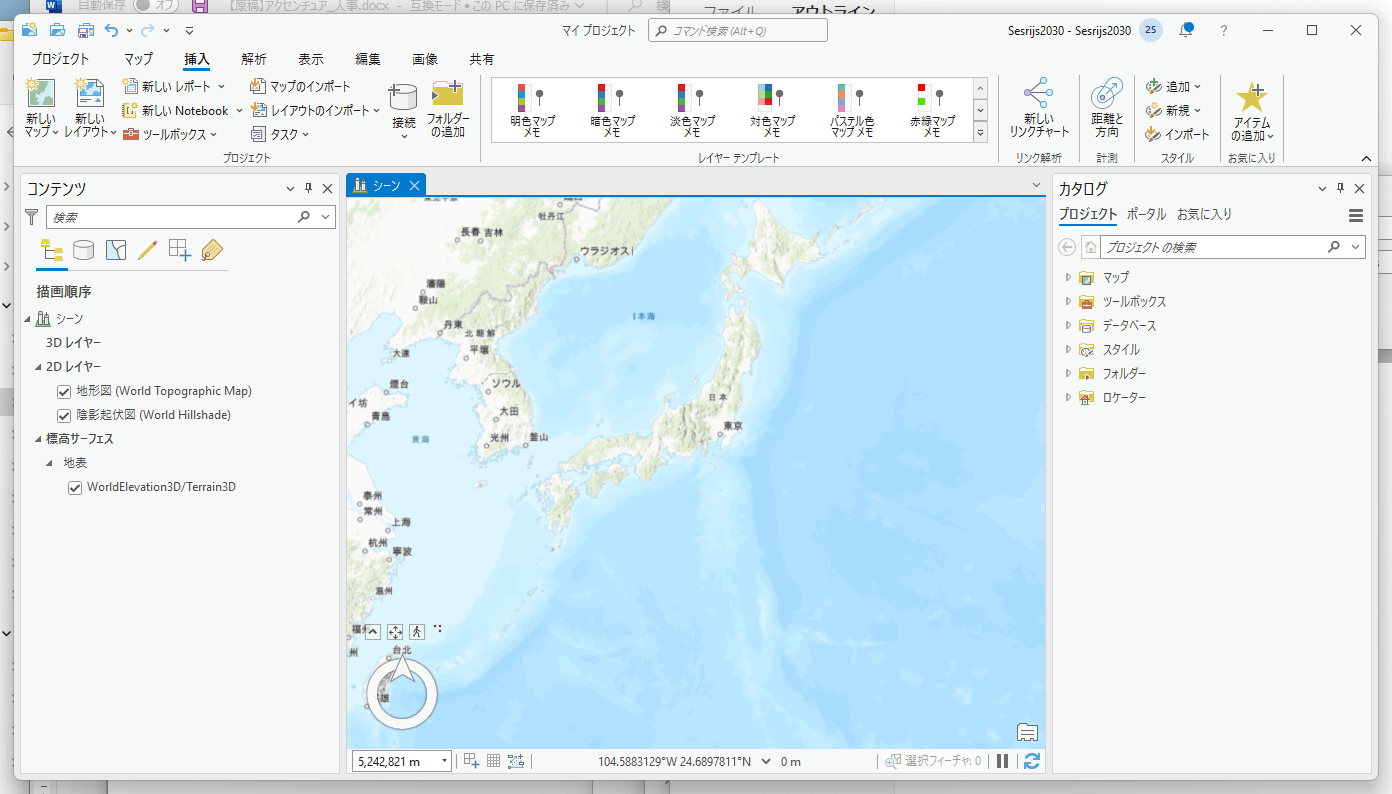The height and width of the screenshot is (794, 1392).
Task: Select List by Drawing Order icon in Contents
Action: (x=52, y=251)
